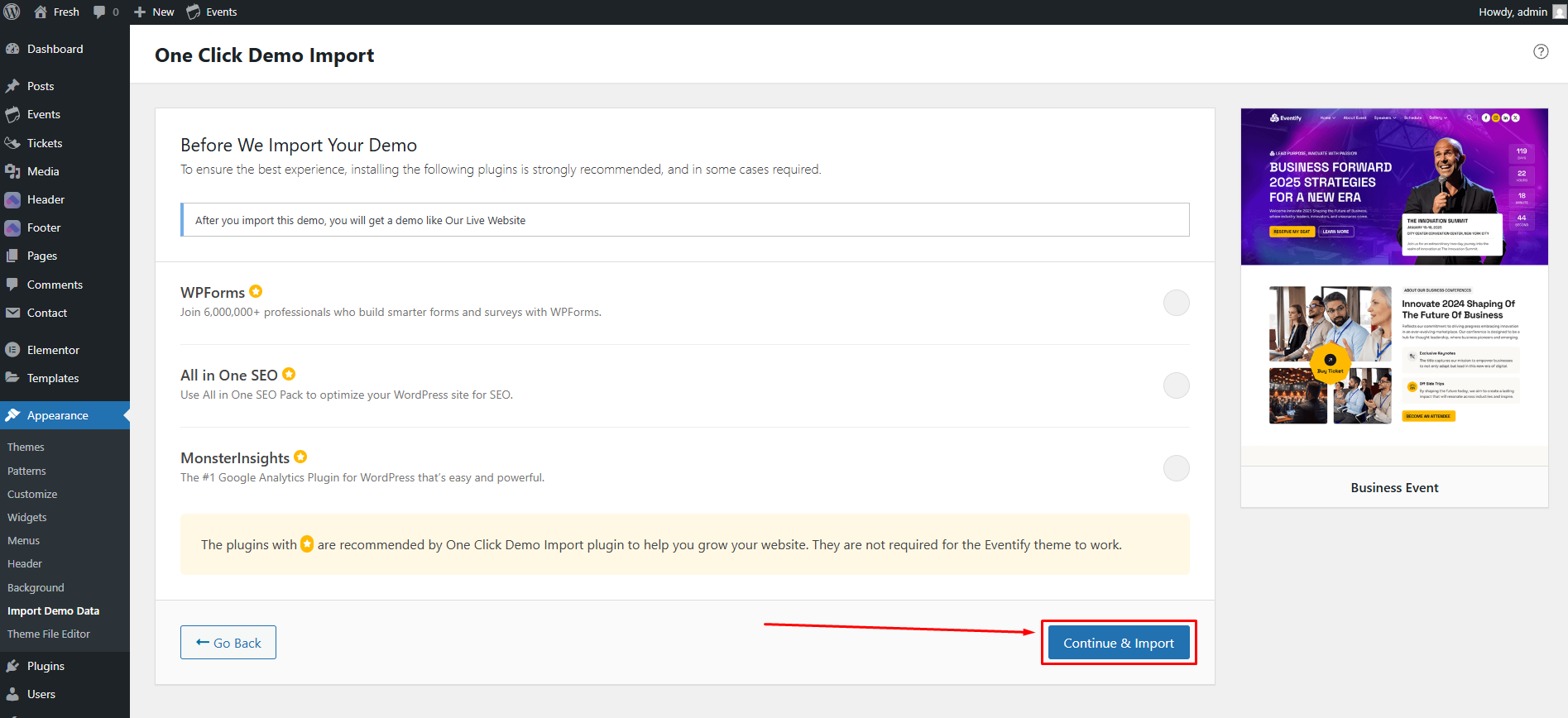Viewport: 1568px width, 718px height.
Task: Select Theme File Editor submenu item
Action: coord(49,634)
